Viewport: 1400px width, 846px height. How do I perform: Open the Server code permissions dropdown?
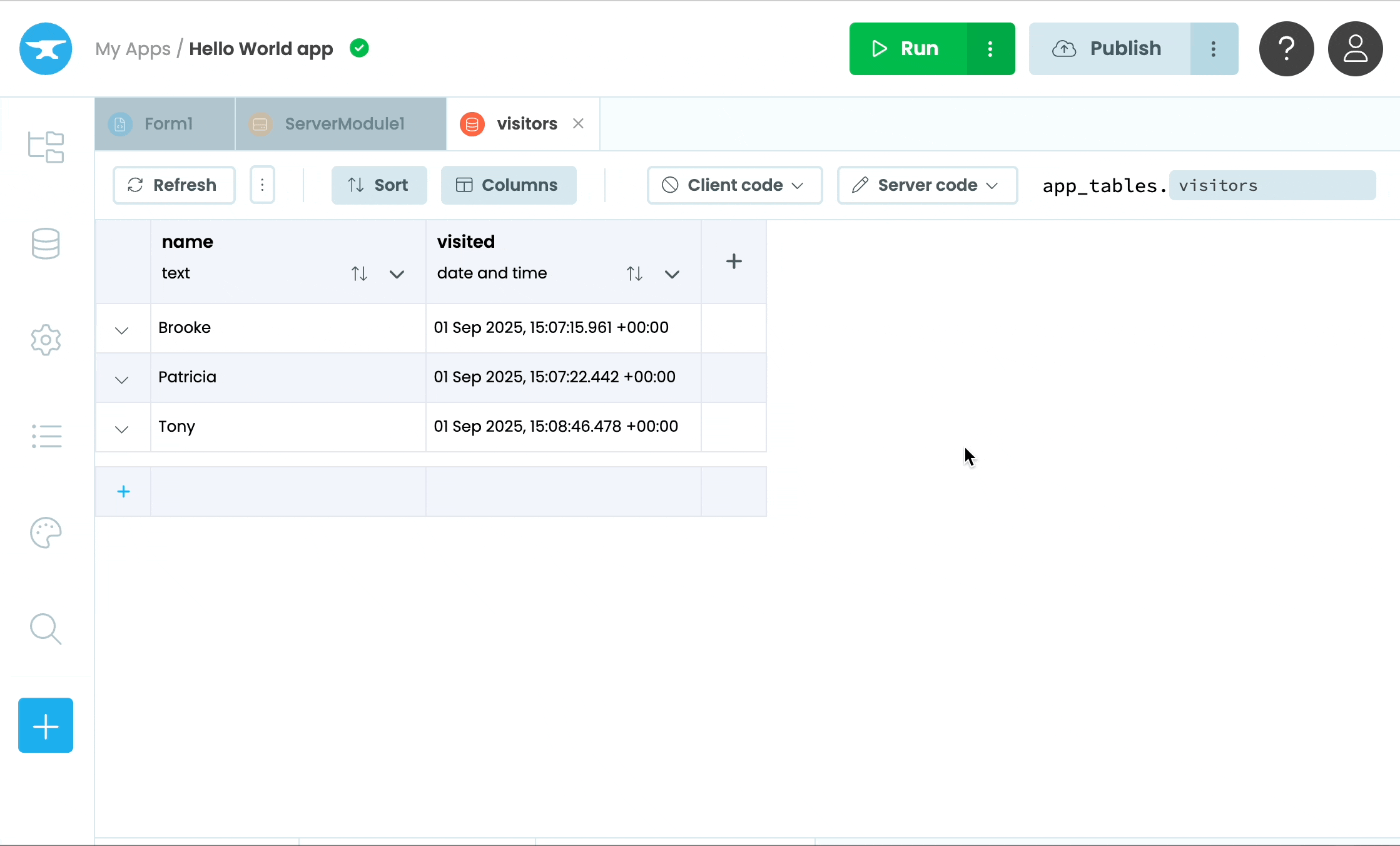point(927,185)
